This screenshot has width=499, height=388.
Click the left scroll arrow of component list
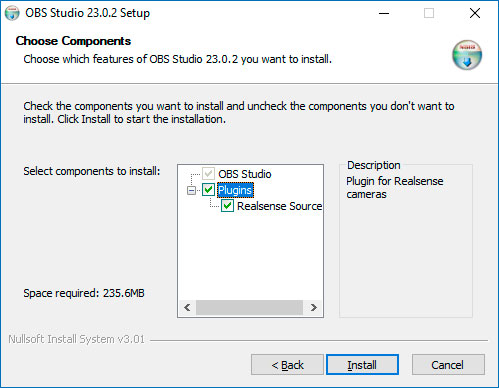tap(187, 307)
